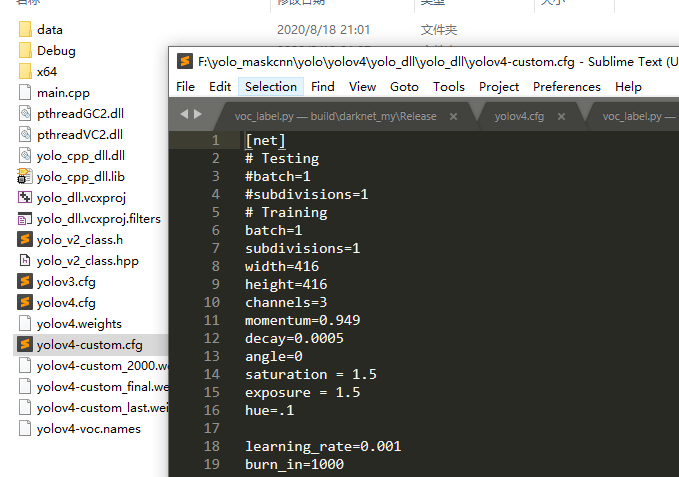Click the pthreadGC2.dll file icon
Screen dimensions: 679x477
(25, 113)
